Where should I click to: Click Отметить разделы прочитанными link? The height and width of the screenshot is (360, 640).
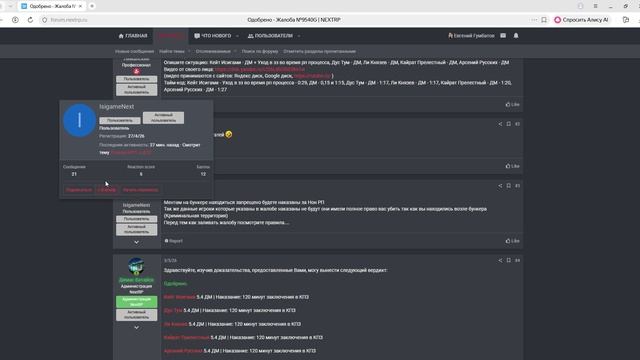[319, 51]
